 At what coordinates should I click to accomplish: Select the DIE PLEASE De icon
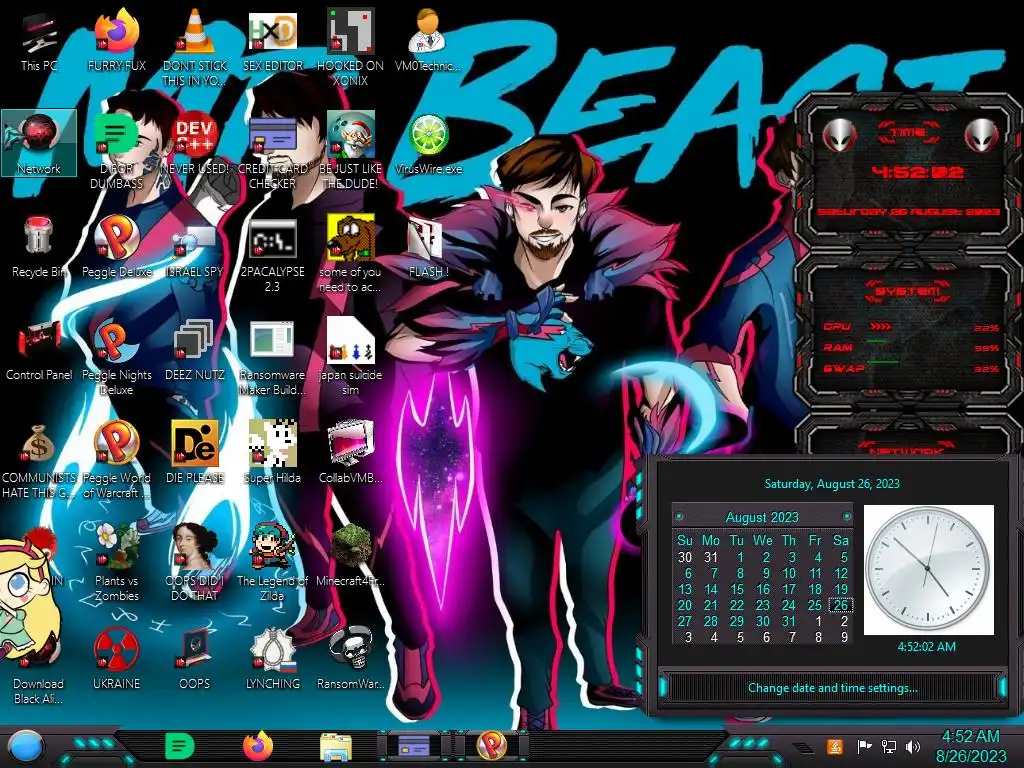[195, 453]
